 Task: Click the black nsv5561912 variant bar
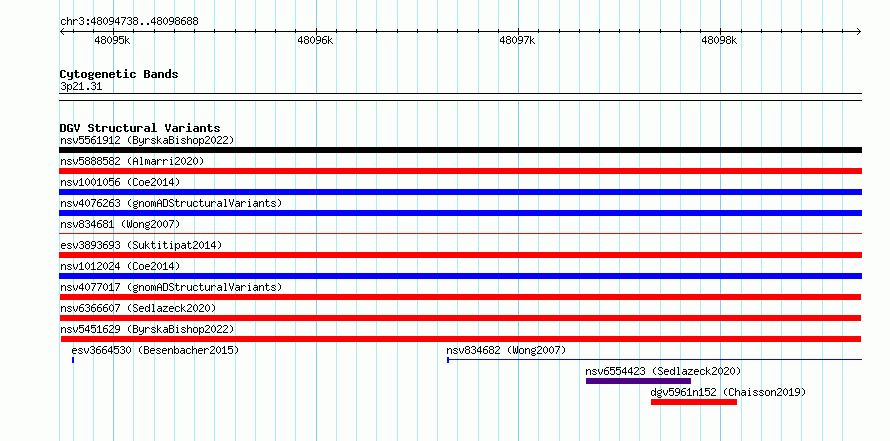[x=460, y=150]
